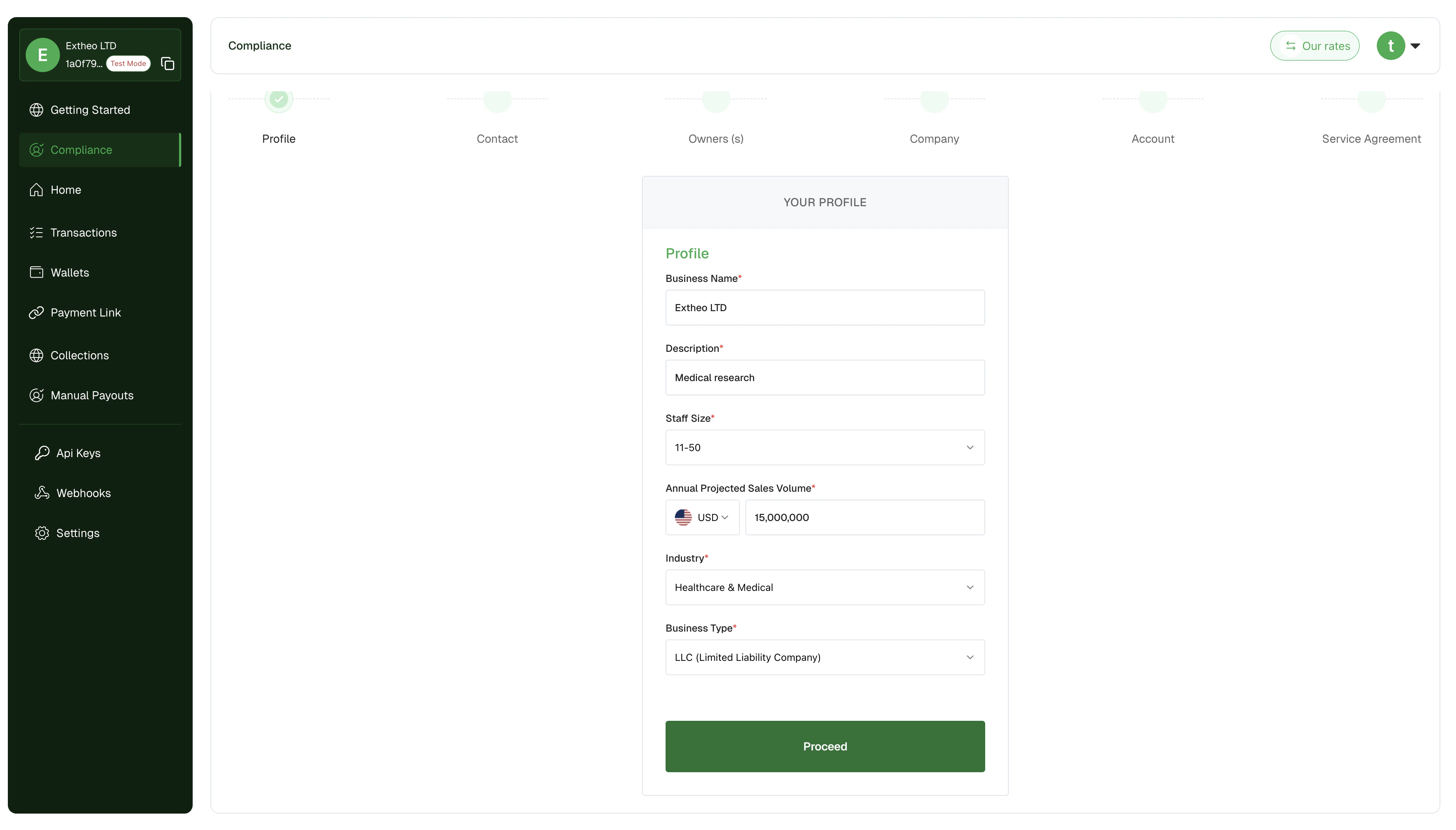1456x830 pixels.
Task: Select Manual Payouts in sidebar
Action: pyautogui.click(x=92, y=395)
